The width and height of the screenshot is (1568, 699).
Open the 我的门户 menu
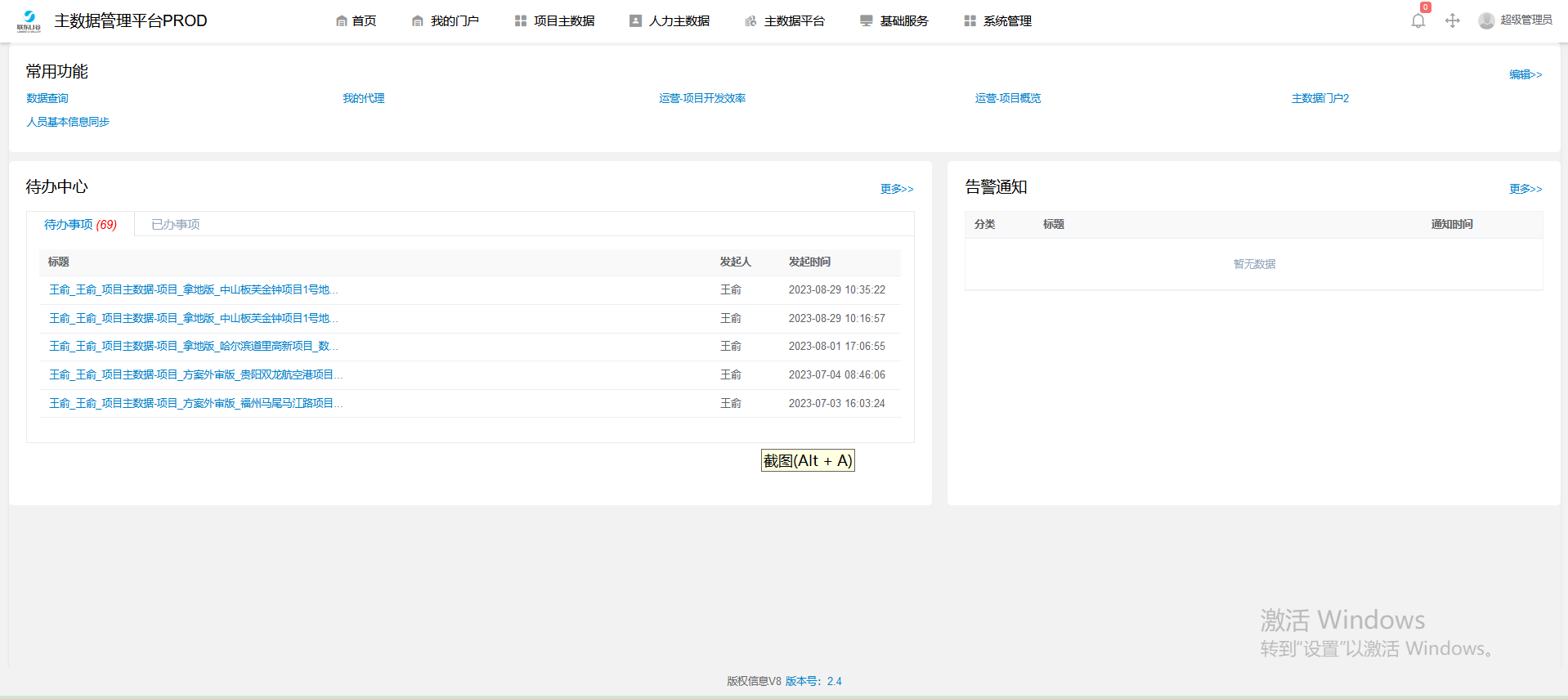point(455,21)
